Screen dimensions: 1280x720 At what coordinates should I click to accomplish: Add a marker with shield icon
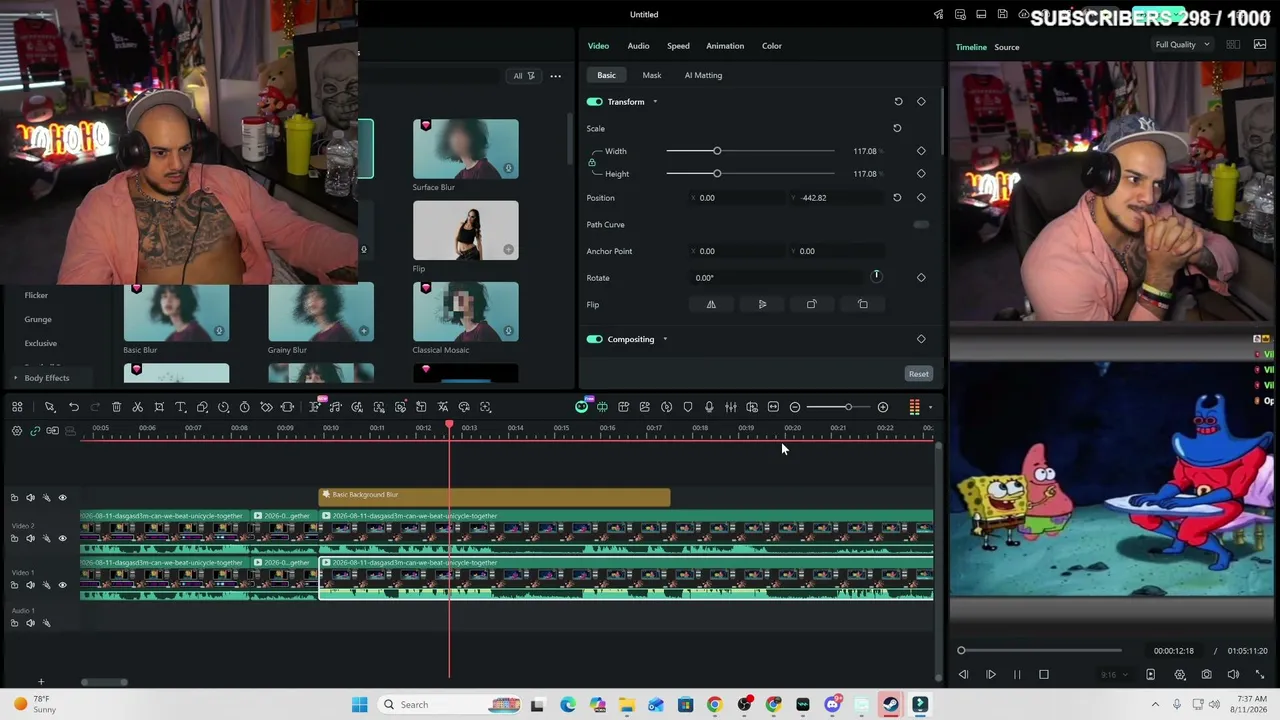(x=688, y=407)
